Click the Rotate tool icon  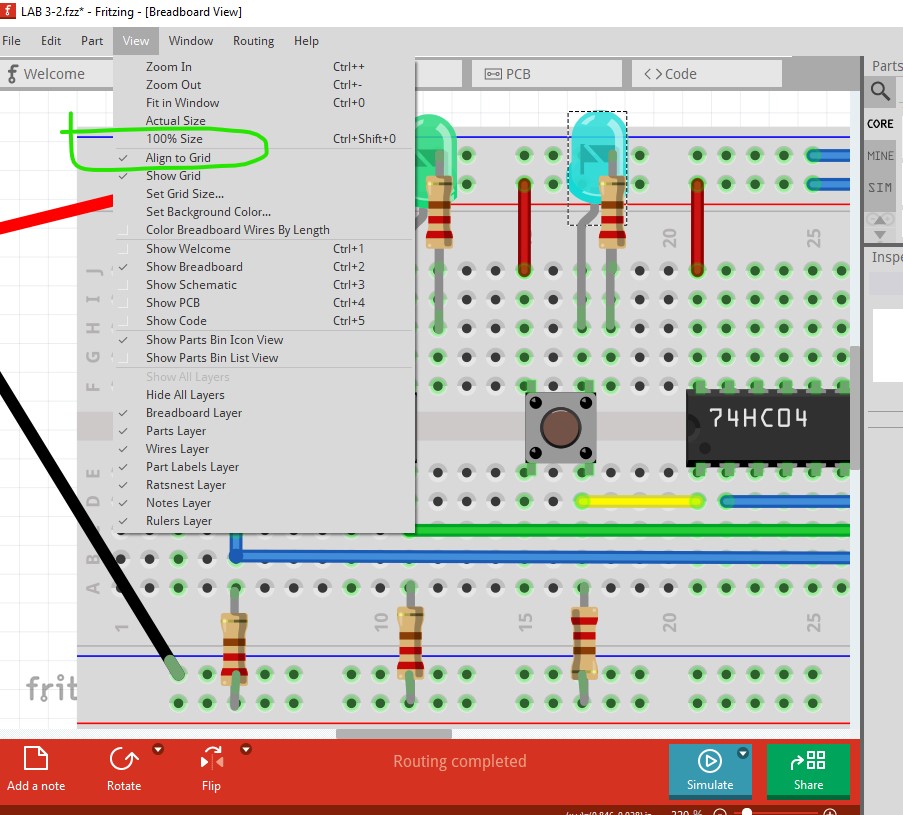(124, 759)
